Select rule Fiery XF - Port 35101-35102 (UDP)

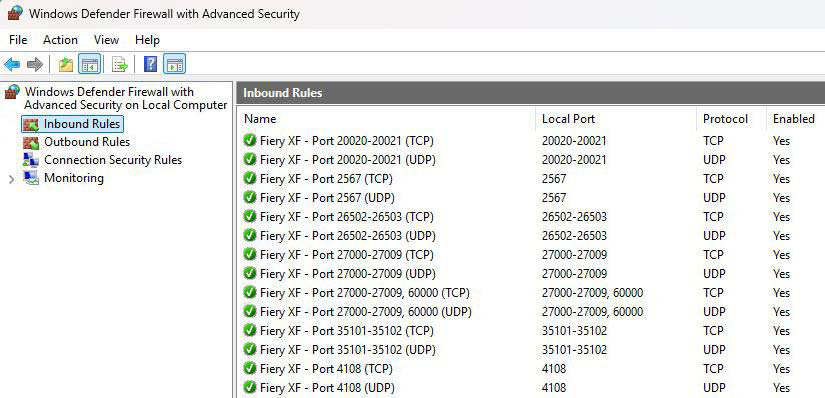(x=348, y=350)
